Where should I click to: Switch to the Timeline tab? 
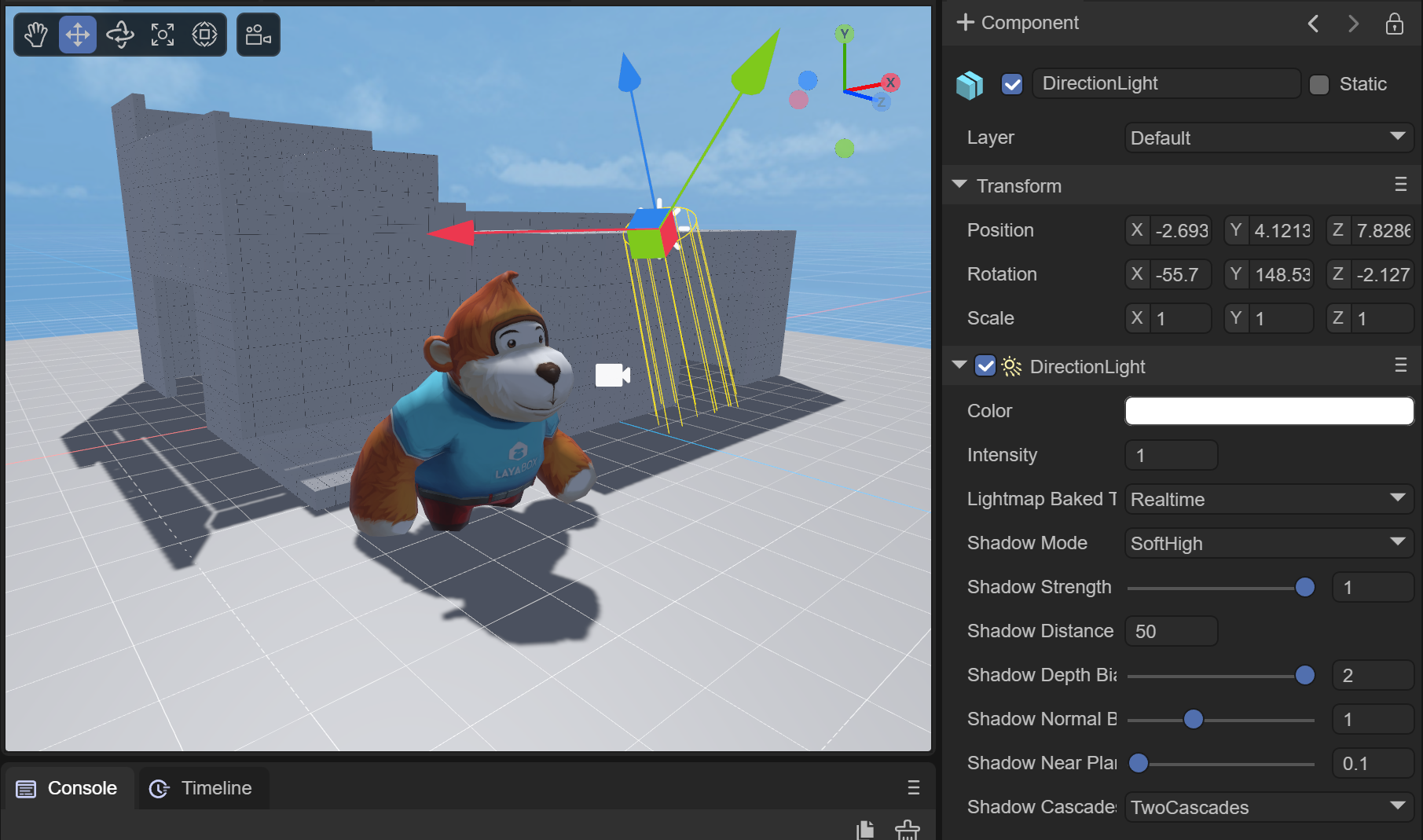tap(204, 788)
